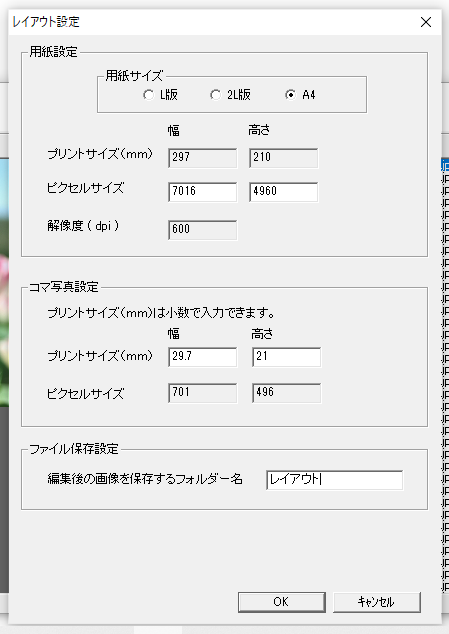
Task: Focus the pixel height field showing 4960
Action: click(x=284, y=192)
